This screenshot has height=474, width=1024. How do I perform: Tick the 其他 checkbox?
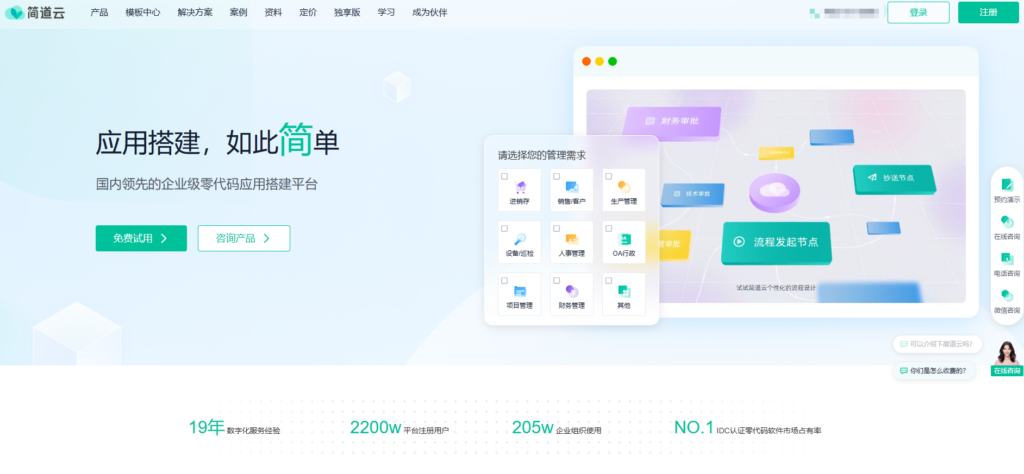click(609, 280)
